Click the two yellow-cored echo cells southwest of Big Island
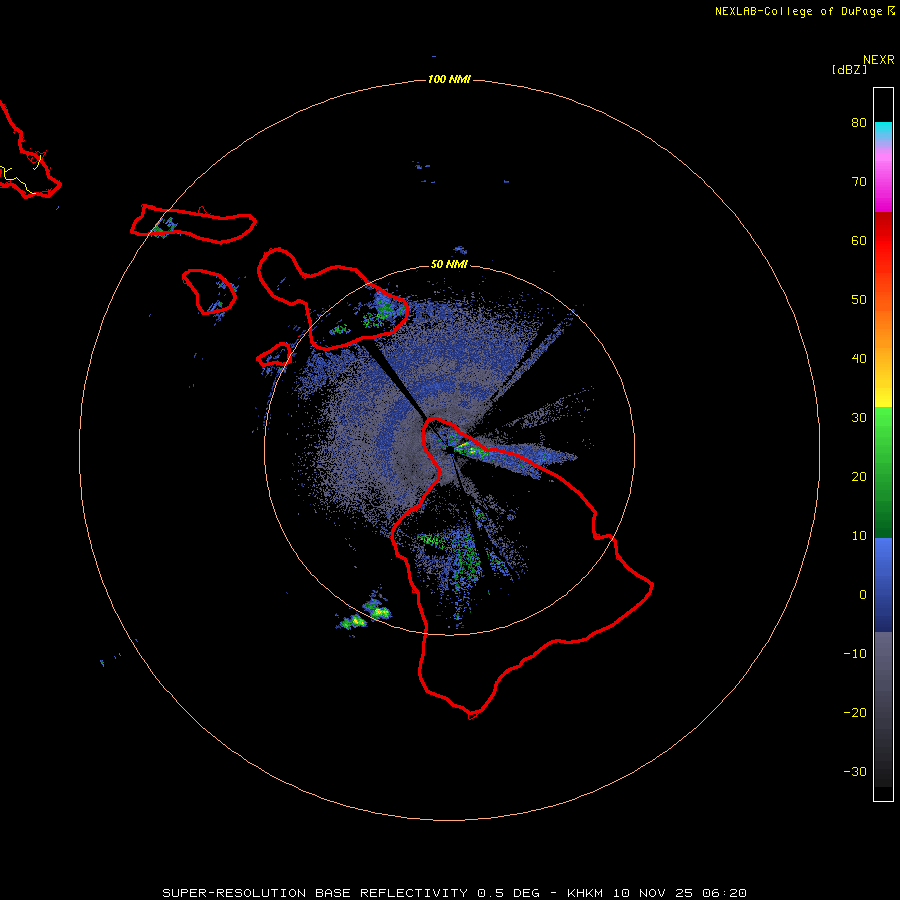The image size is (900, 900). pyautogui.click(x=364, y=614)
